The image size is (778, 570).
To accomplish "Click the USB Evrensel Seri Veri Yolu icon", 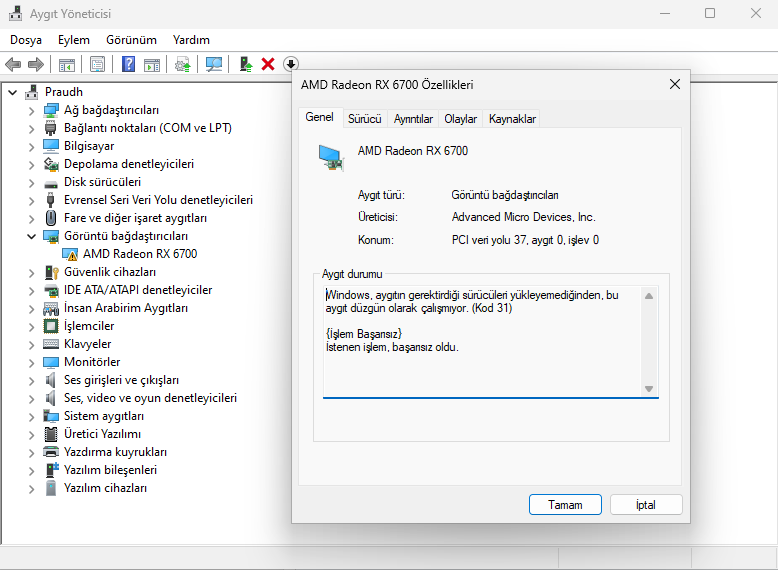I will pyautogui.click(x=50, y=200).
